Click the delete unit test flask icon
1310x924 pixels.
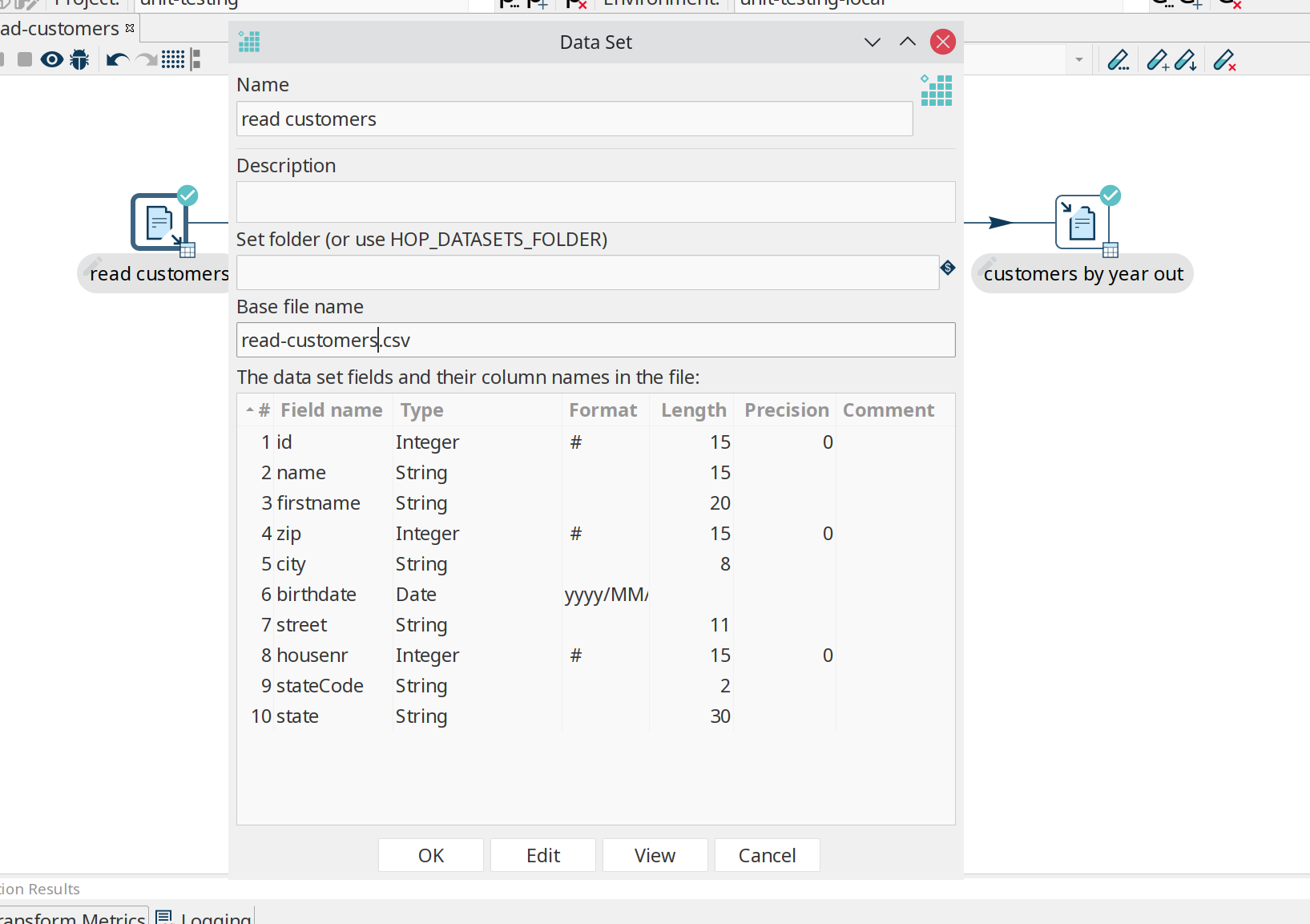pyautogui.click(x=1224, y=60)
